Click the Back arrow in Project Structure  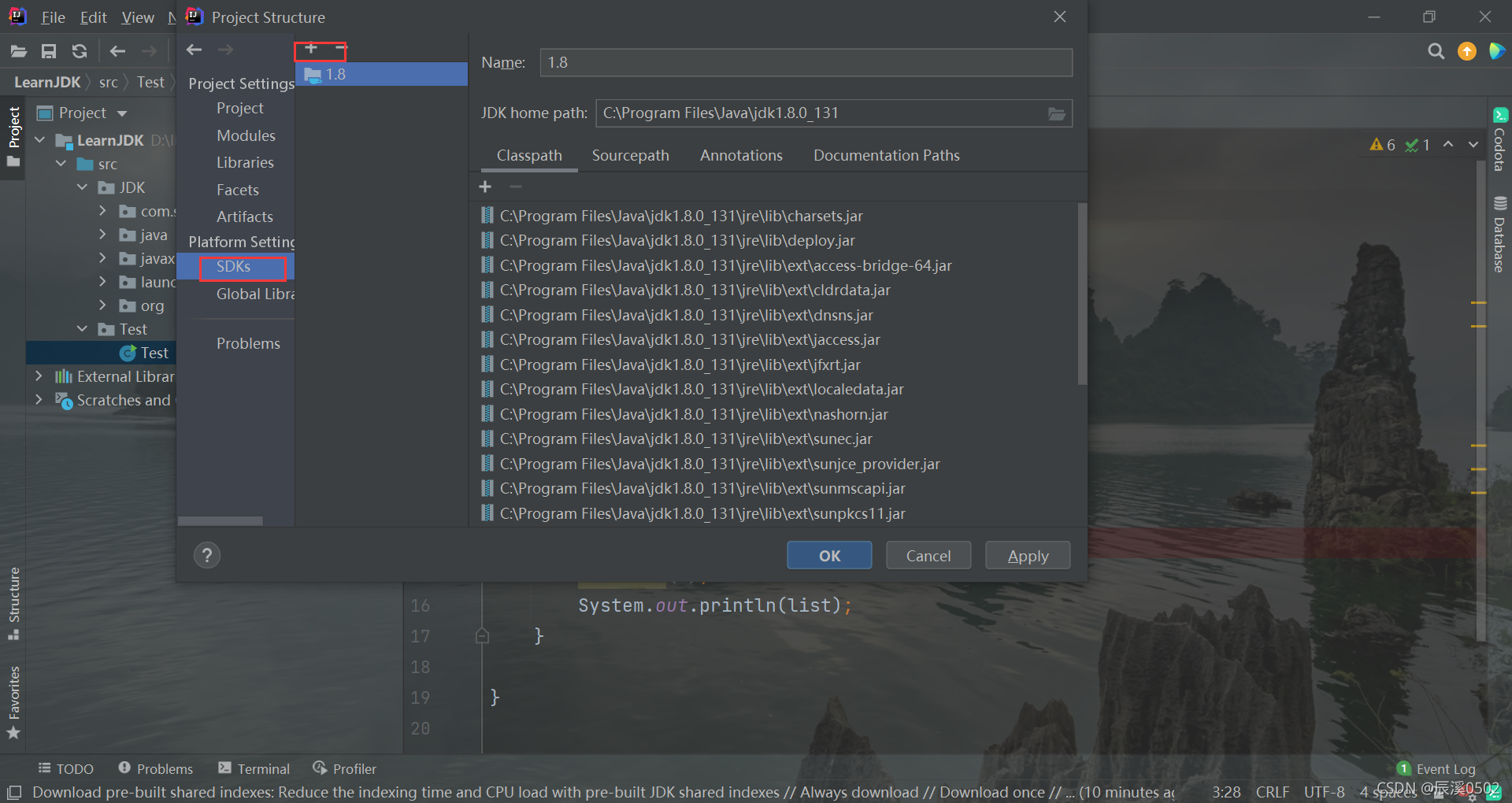coord(195,50)
